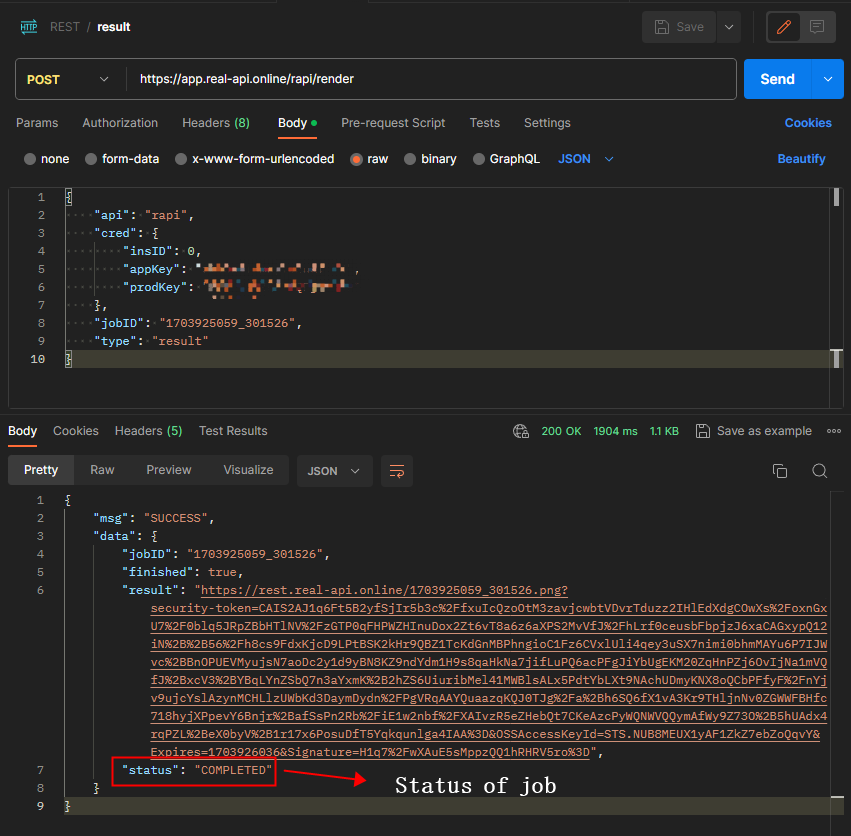This screenshot has height=836, width=851.
Task: Switch to the Headers (8) tab
Action: click(215, 123)
